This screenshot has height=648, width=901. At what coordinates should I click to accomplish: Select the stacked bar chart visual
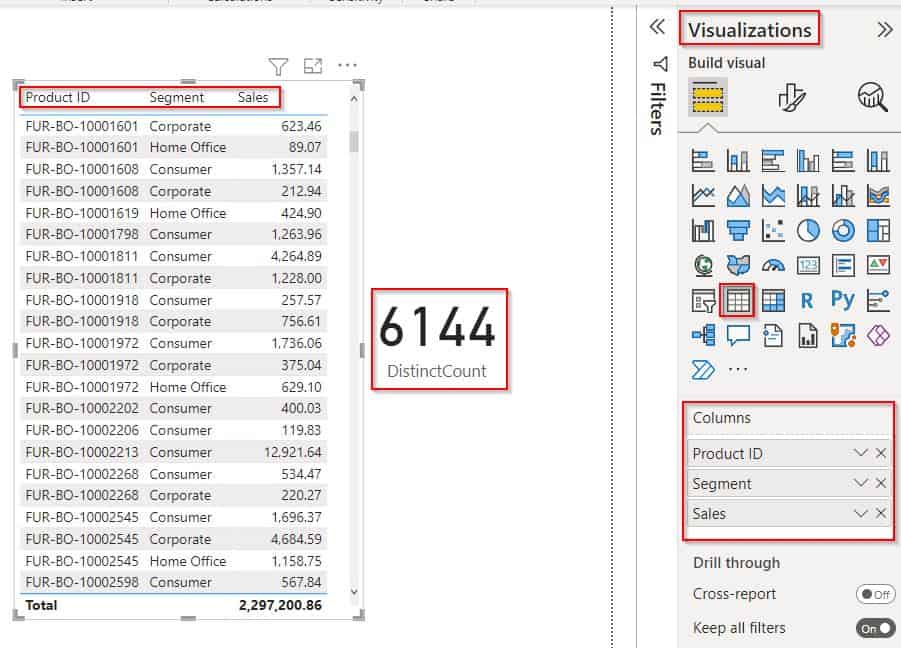[703, 161]
